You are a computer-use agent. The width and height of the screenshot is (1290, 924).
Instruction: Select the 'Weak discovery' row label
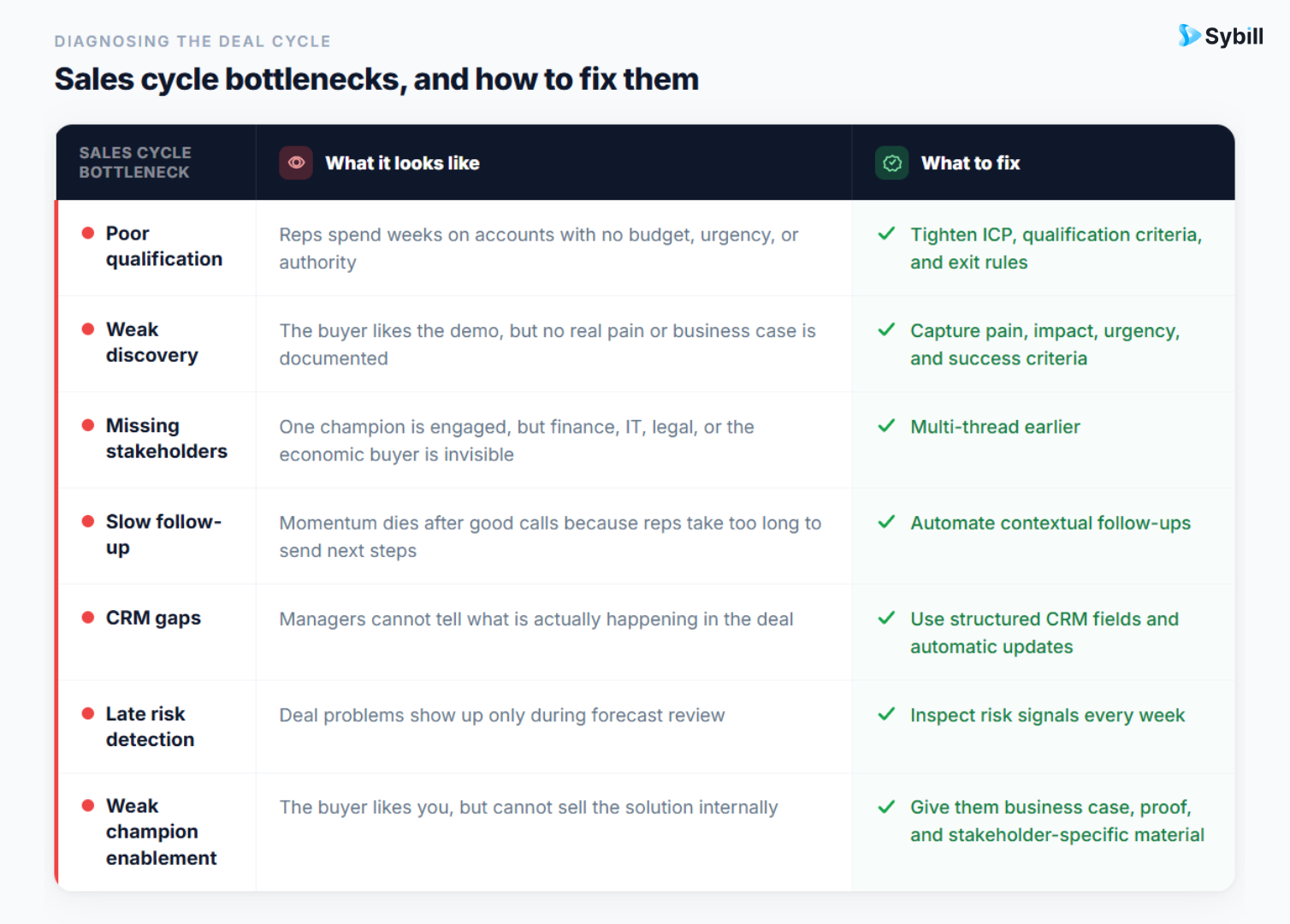[x=152, y=342]
